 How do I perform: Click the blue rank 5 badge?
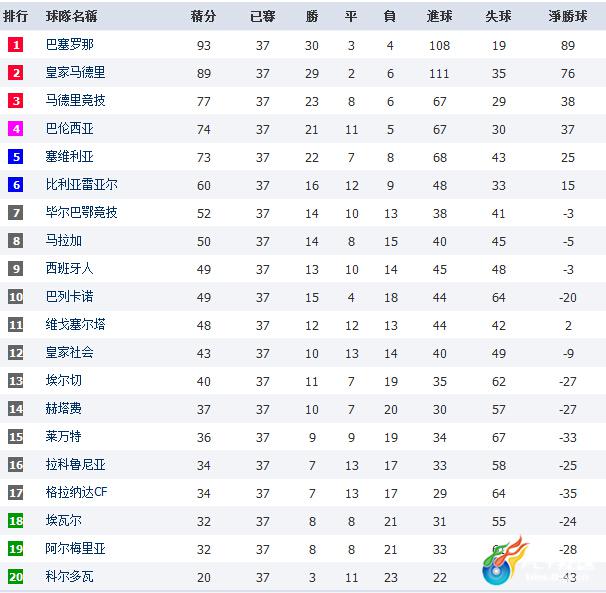tap(15, 157)
